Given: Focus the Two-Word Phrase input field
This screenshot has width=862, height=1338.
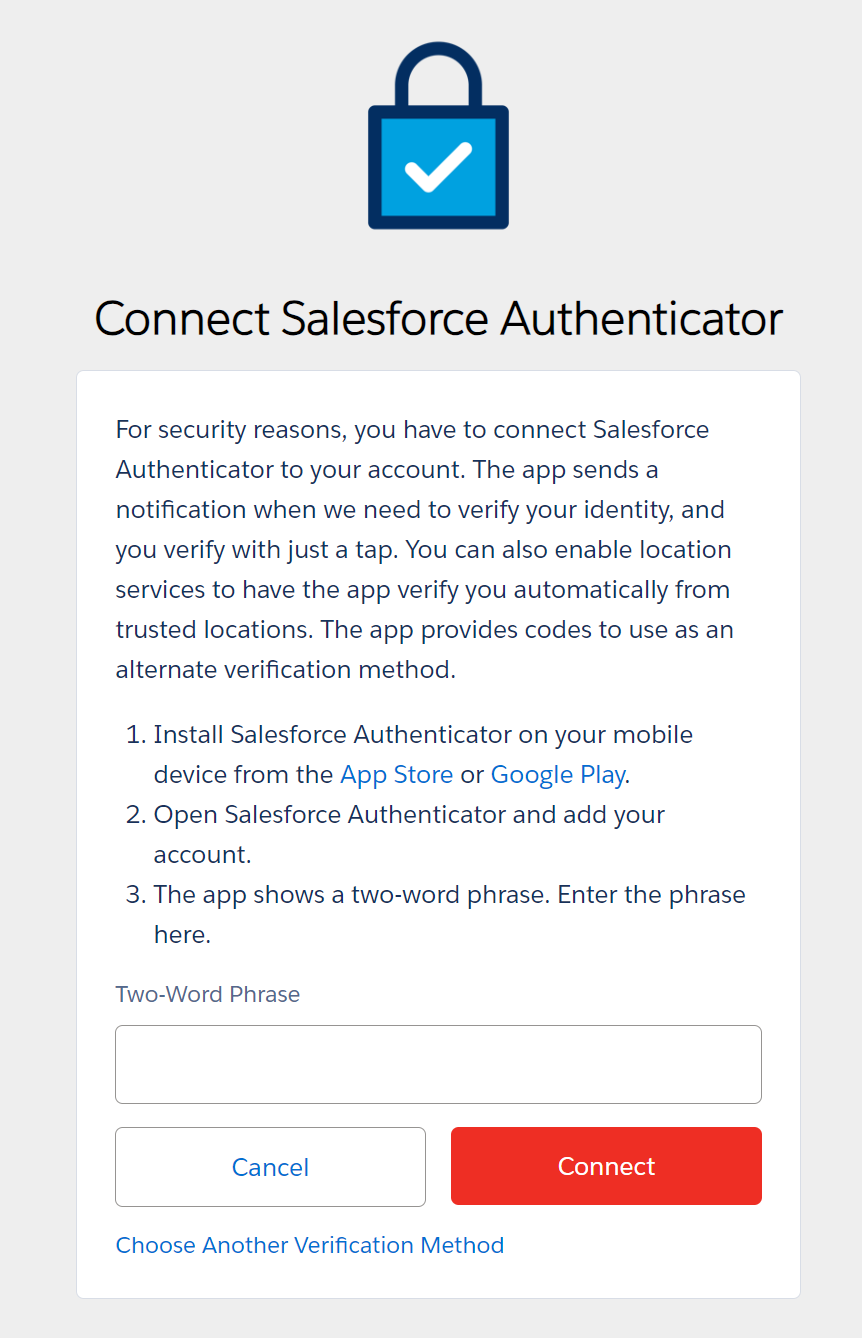Looking at the screenshot, I should [438, 1064].
